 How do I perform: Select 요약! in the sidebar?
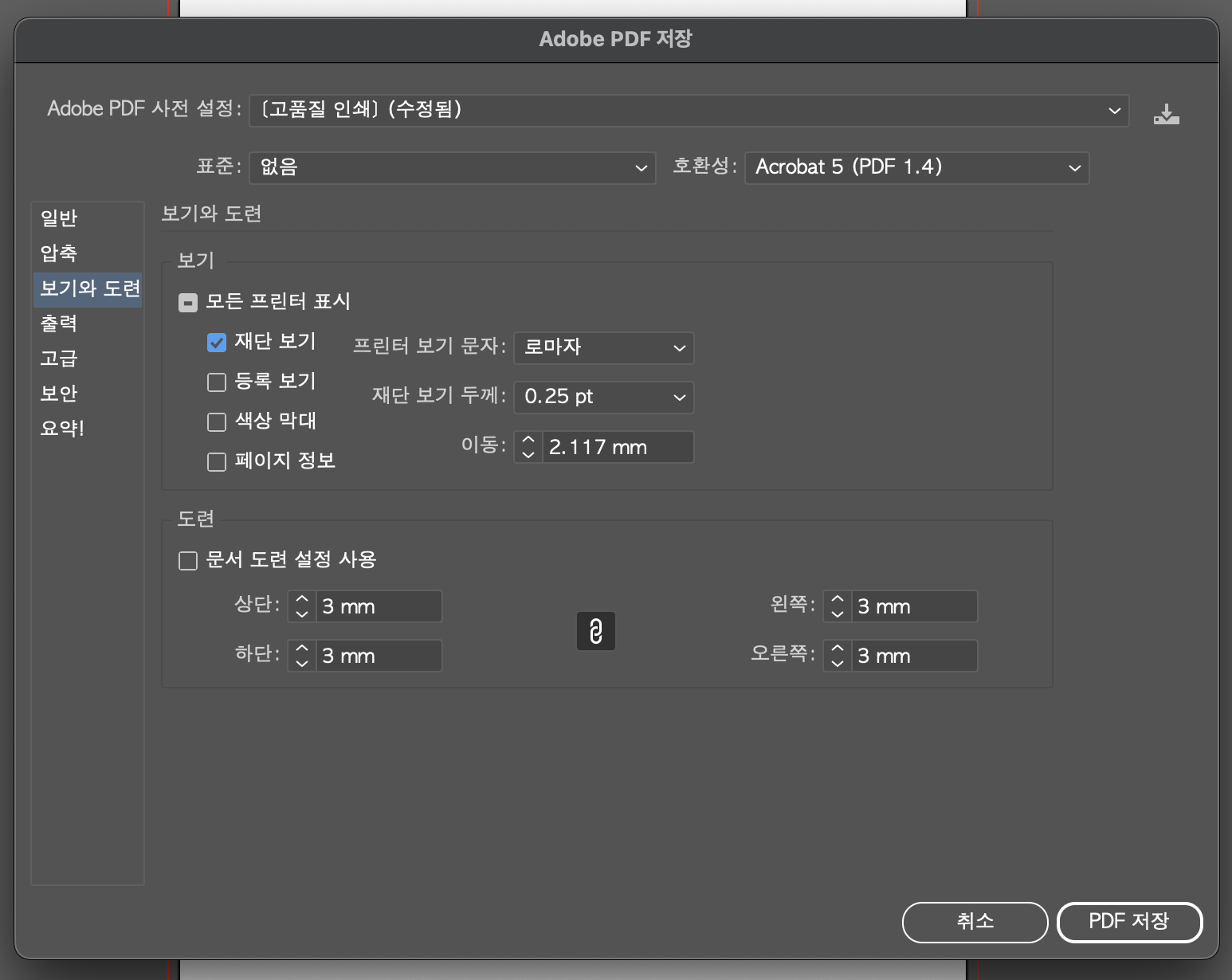coord(88,429)
